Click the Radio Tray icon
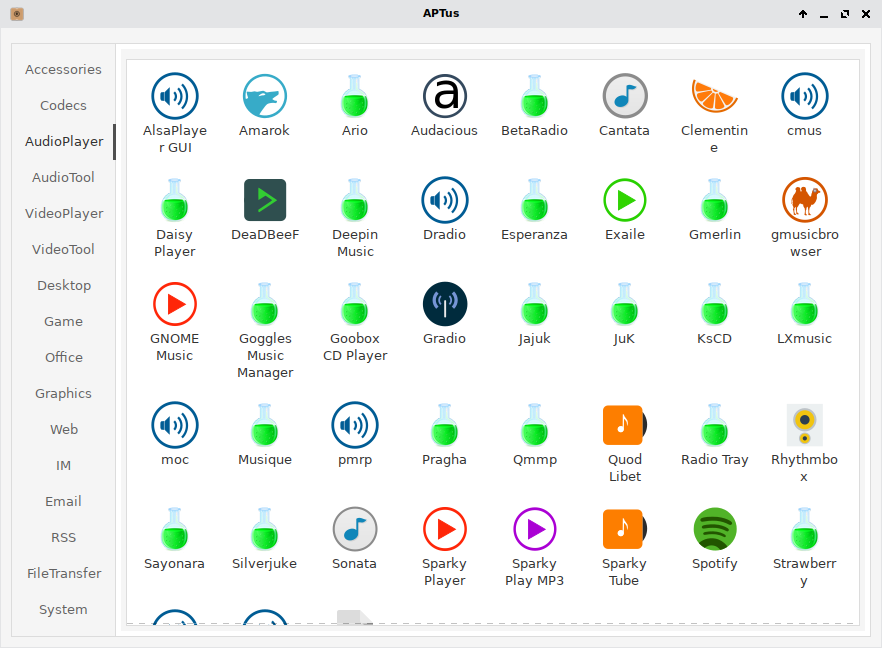The width and height of the screenshot is (882, 648). [714, 425]
